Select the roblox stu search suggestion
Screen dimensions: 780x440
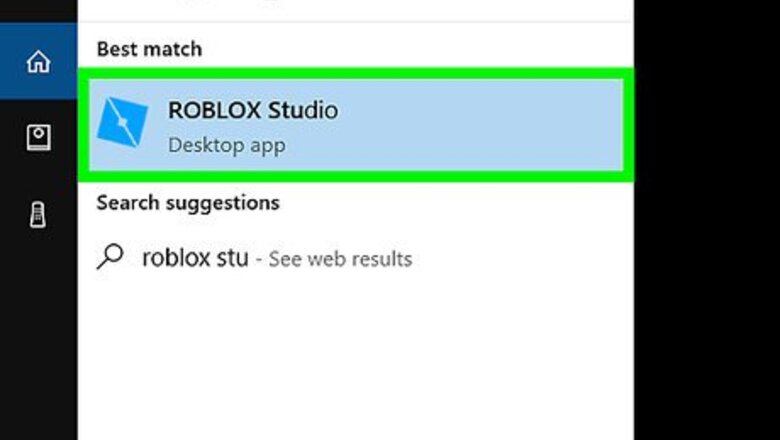click(195, 258)
